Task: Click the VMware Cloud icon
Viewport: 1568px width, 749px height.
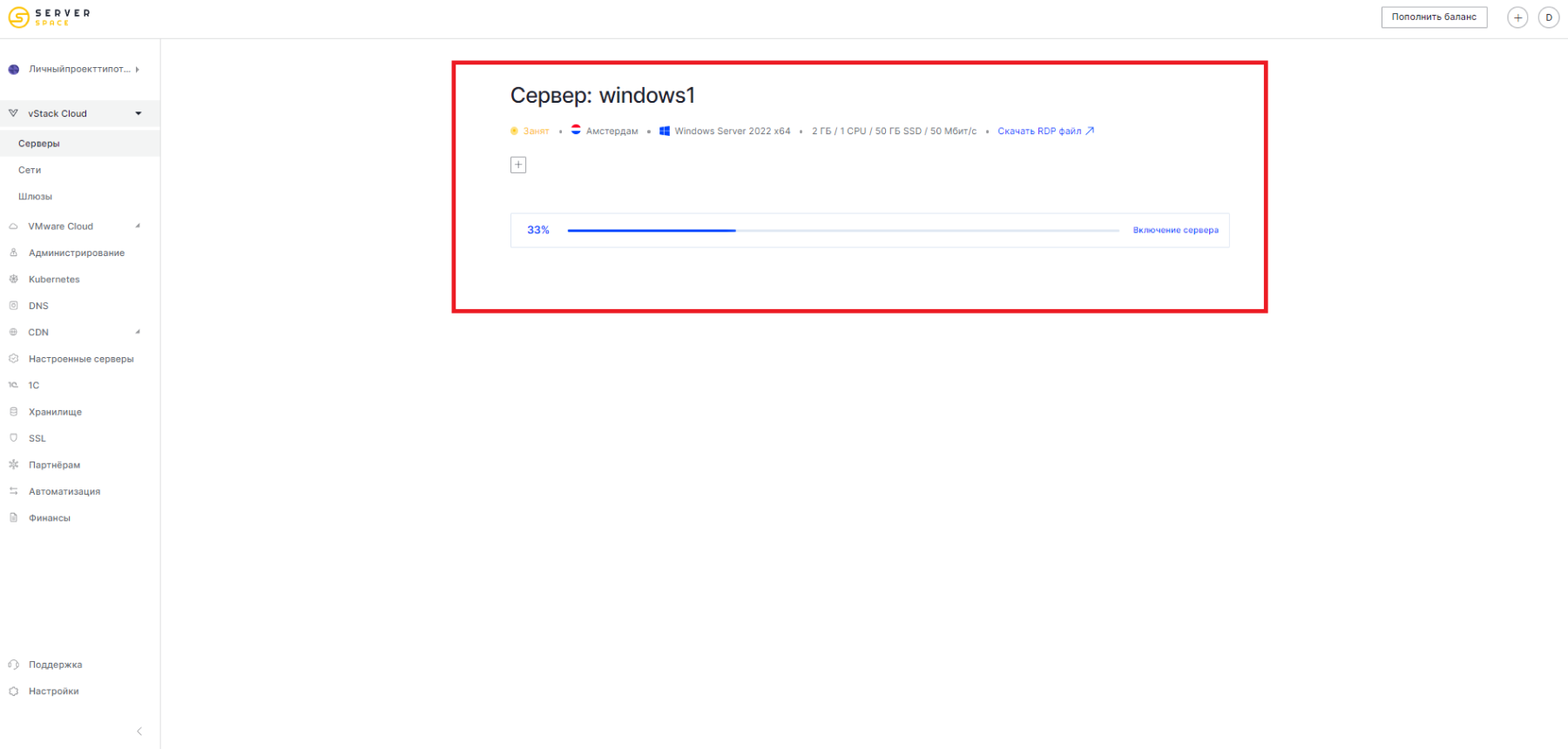Action: tap(13, 226)
